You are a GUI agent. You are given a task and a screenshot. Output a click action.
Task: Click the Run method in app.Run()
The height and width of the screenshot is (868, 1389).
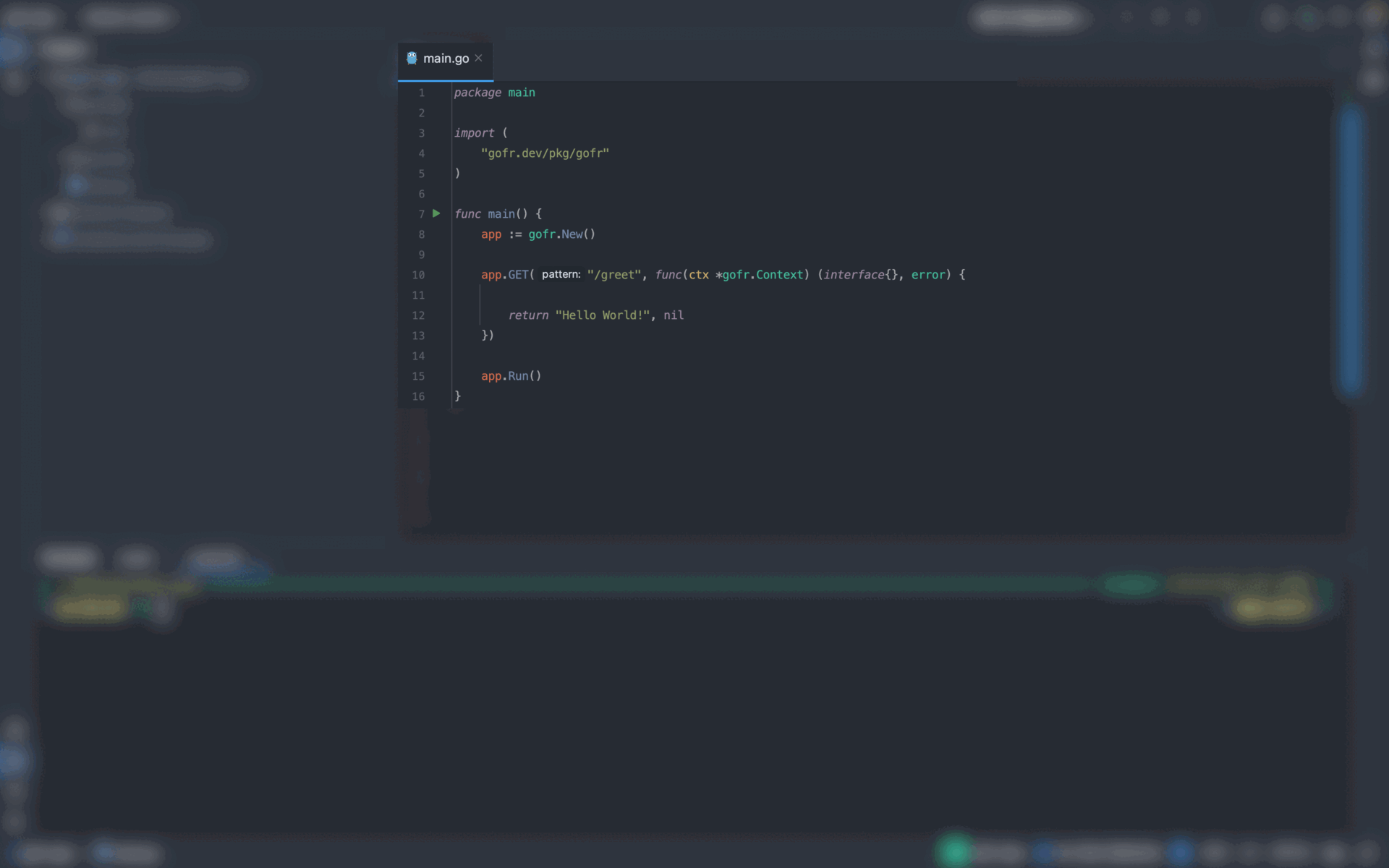518,376
